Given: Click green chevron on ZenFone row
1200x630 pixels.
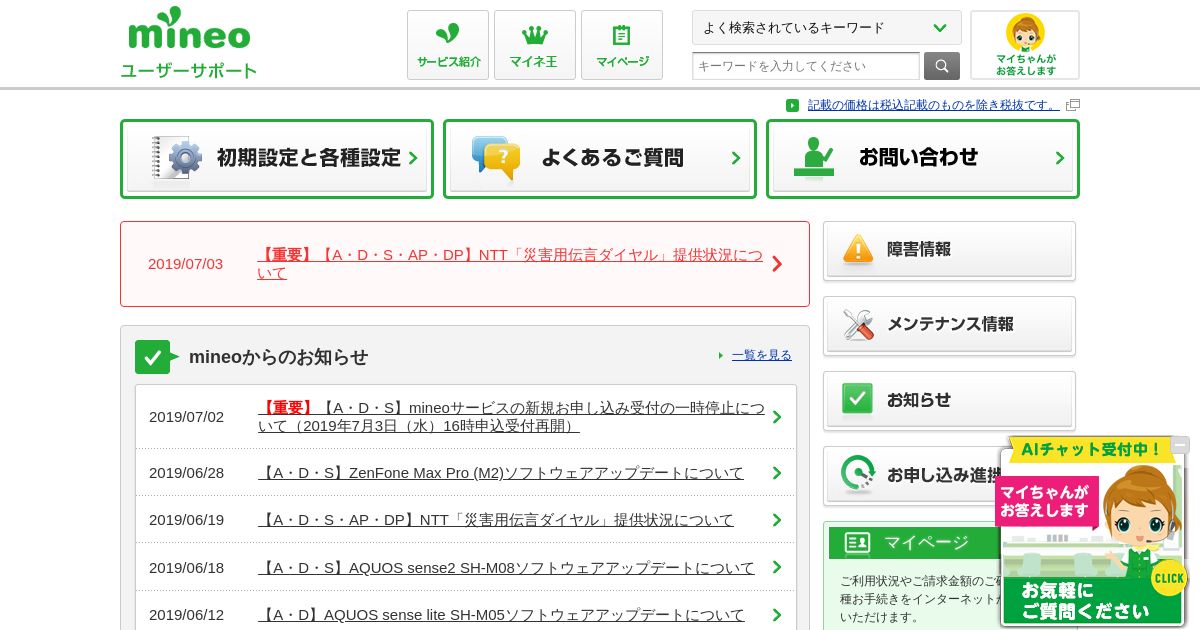Looking at the screenshot, I should coord(777,473).
